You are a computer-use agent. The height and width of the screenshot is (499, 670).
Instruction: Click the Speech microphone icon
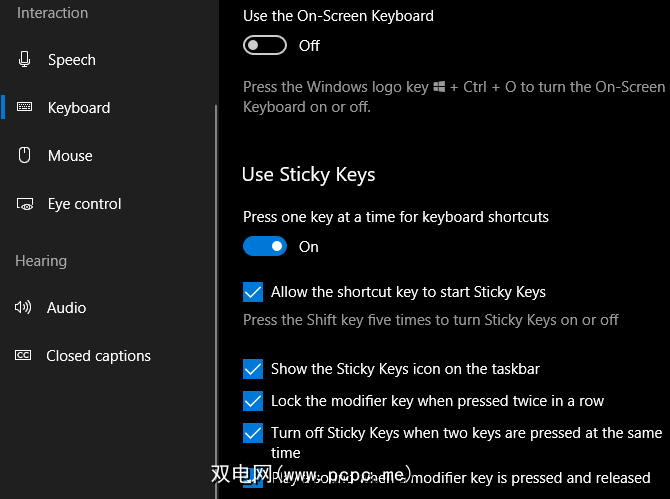(x=25, y=60)
